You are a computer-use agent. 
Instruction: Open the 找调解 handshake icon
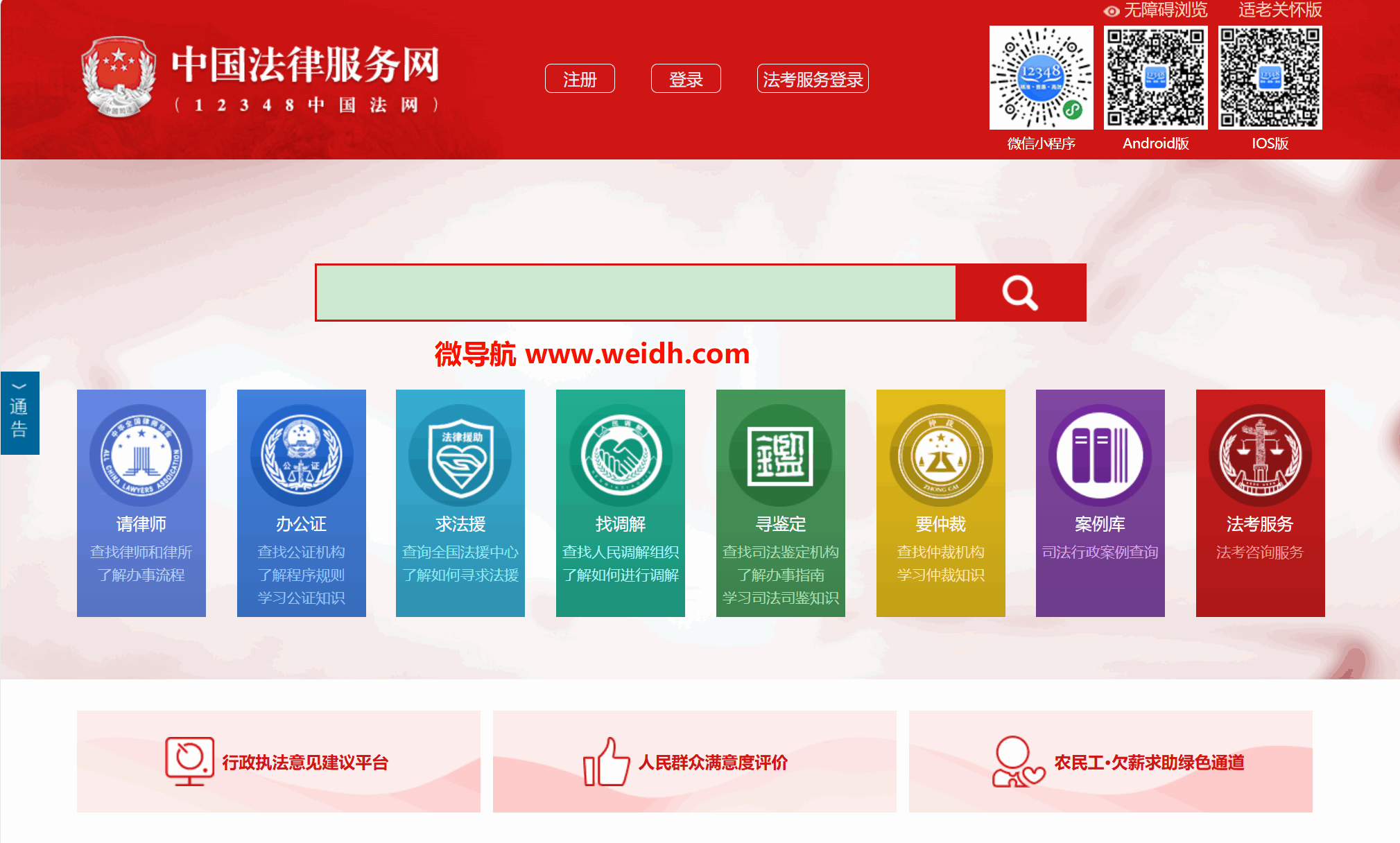click(621, 455)
